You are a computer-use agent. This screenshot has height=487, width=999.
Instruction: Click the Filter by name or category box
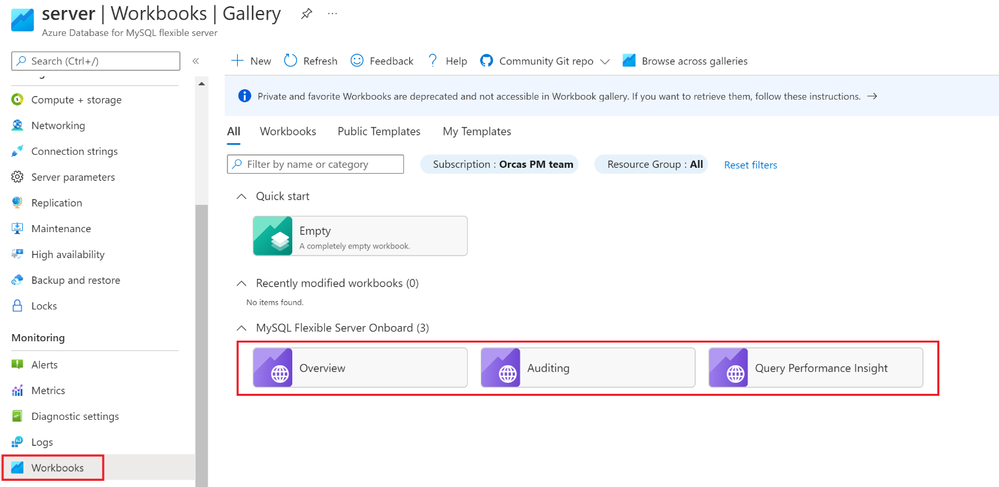pyautogui.click(x=315, y=164)
